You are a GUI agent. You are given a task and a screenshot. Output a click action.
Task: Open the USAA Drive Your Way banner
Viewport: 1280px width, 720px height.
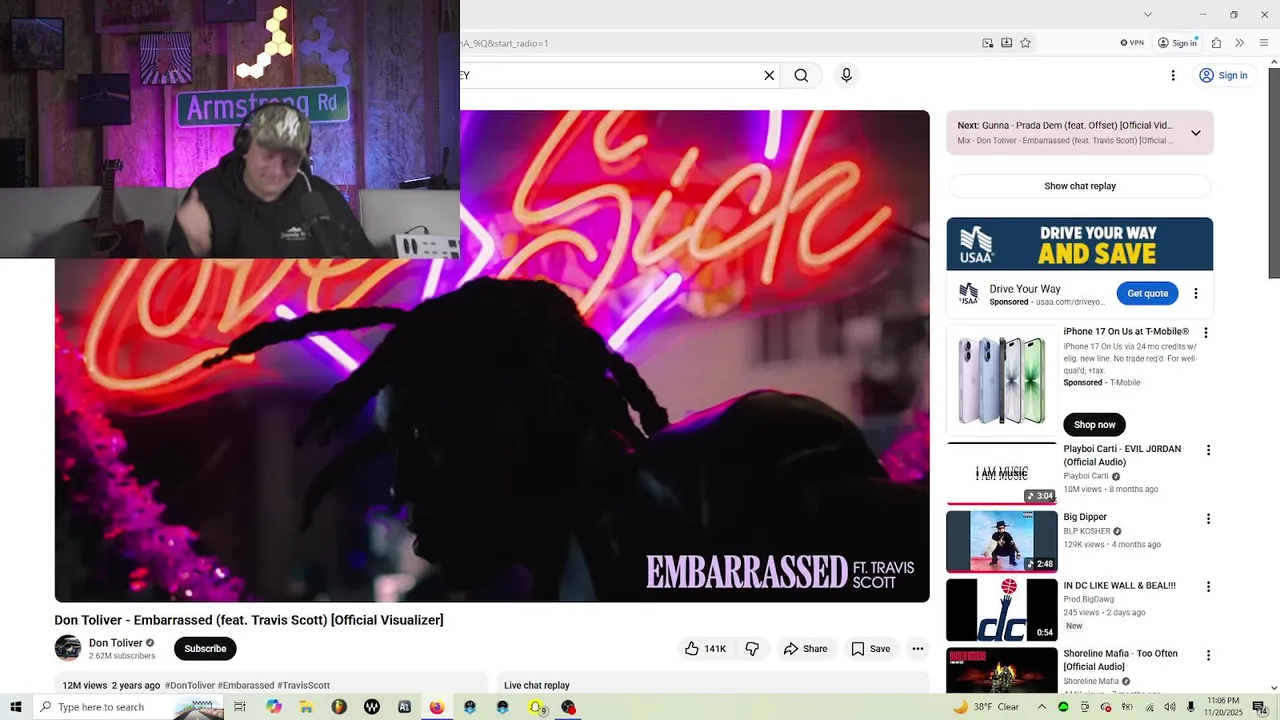click(x=1080, y=244)
